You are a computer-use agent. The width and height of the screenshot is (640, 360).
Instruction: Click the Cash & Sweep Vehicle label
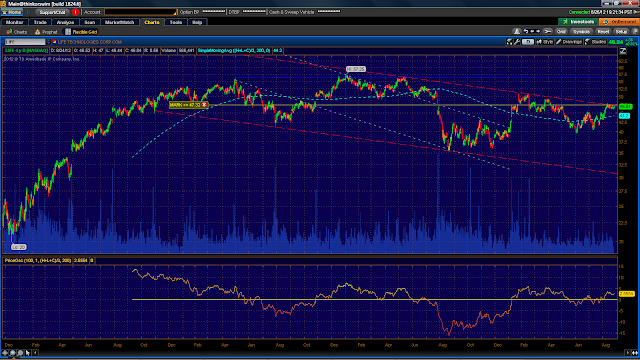[291, 12]
